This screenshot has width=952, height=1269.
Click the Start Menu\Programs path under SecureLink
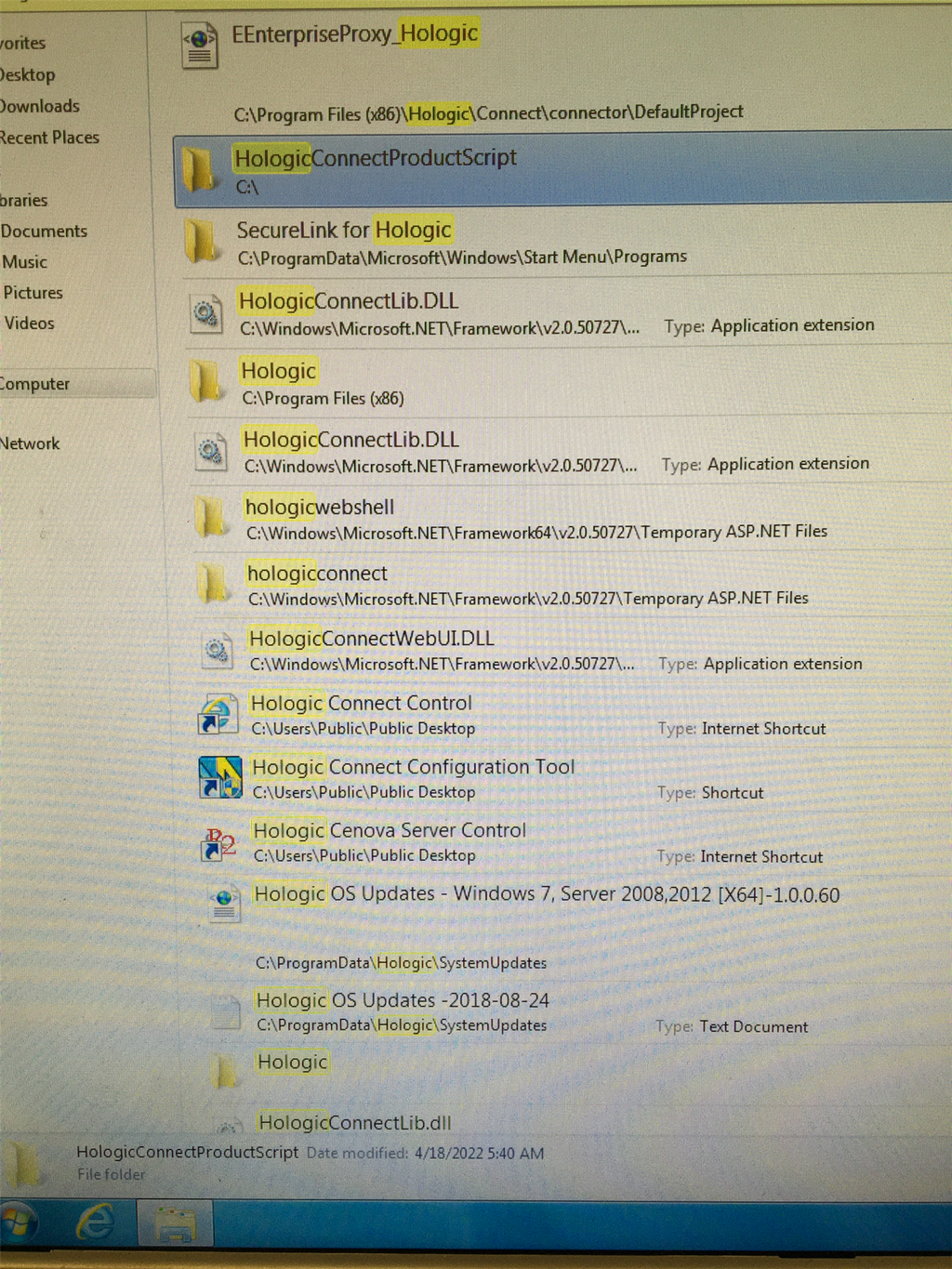coord(462,257)
